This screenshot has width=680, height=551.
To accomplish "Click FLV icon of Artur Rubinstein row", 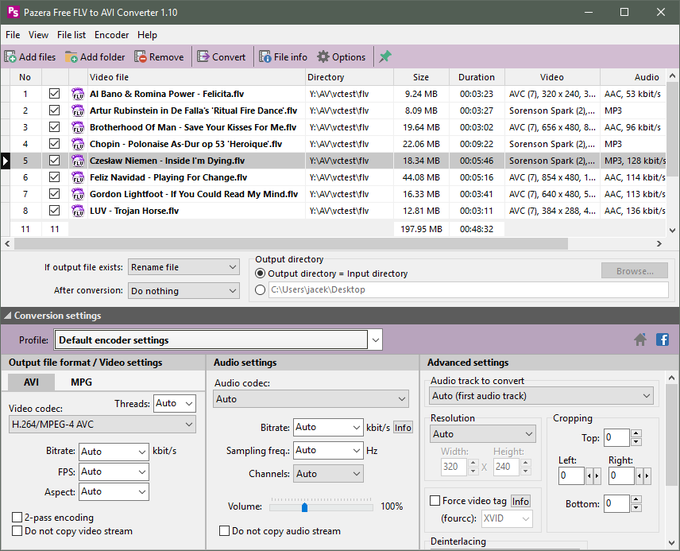I will [x=78, y=111].
